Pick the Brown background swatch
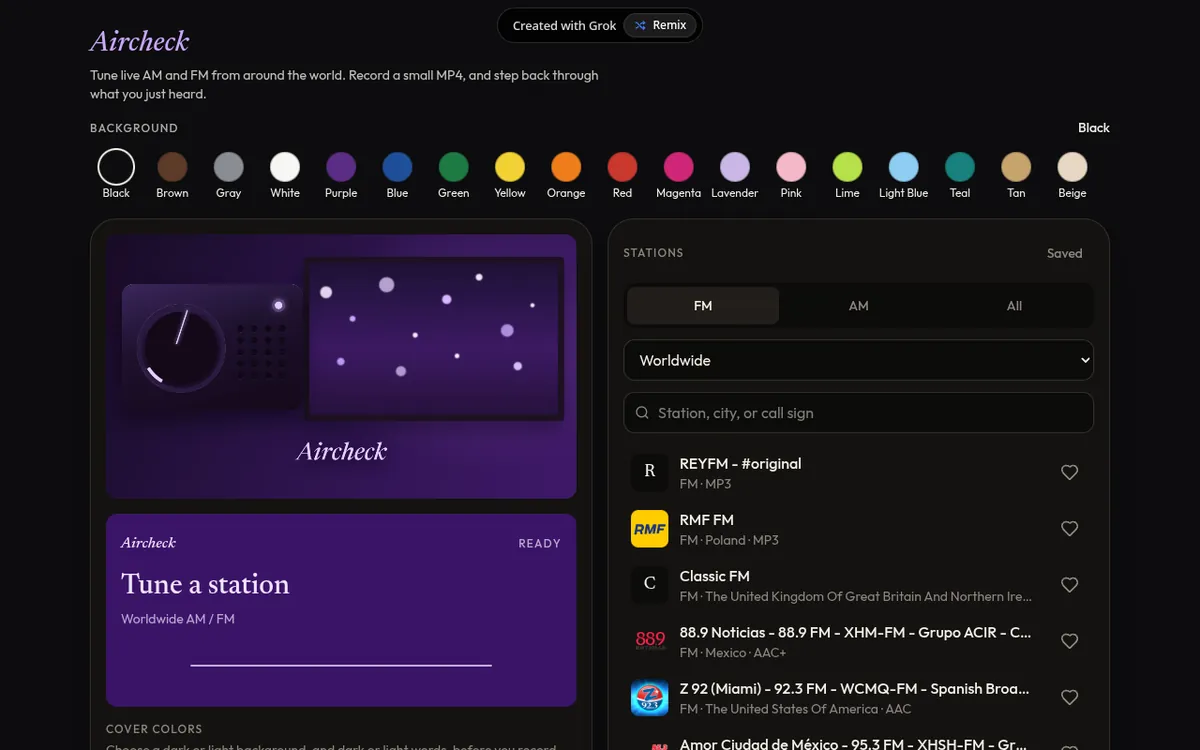1200x750 pixels. 172,167
